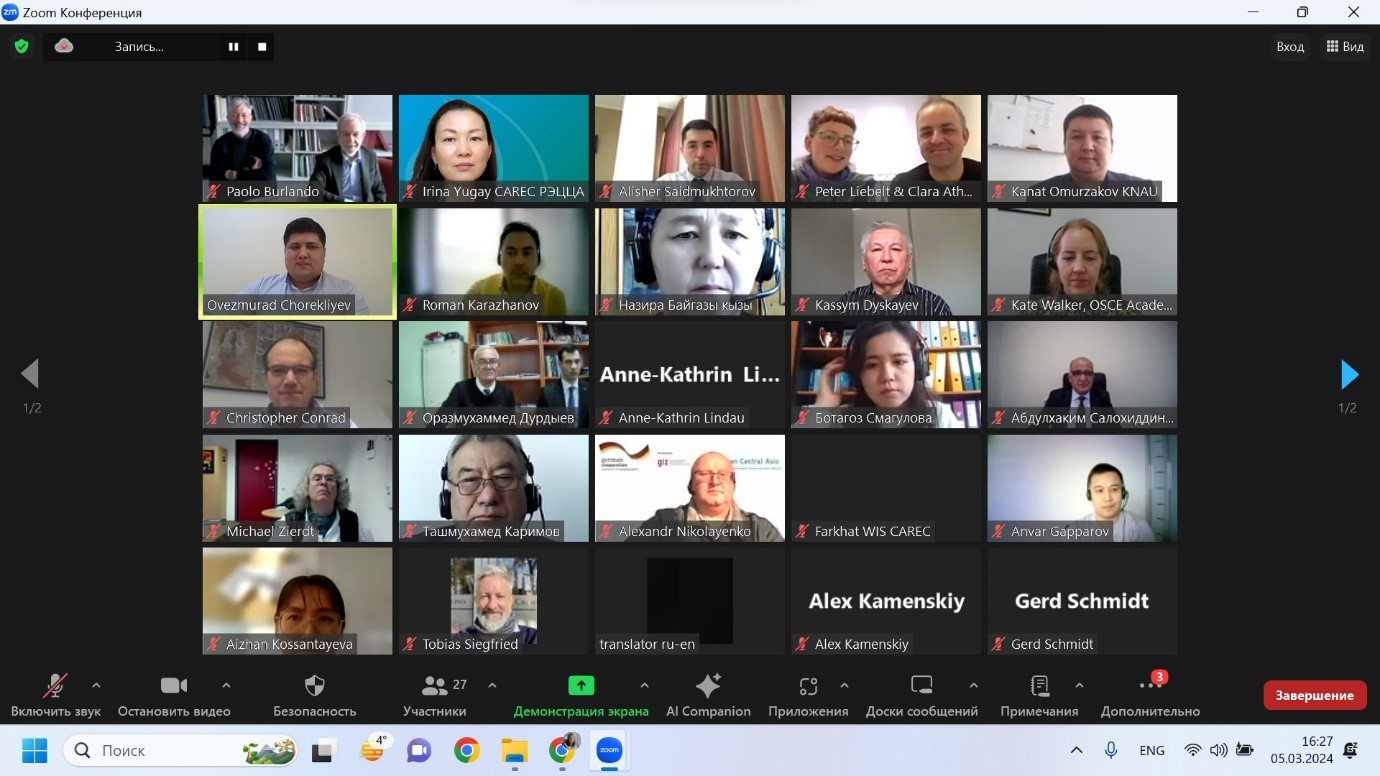Stop your video with Остановить видео

coord(174,695)
